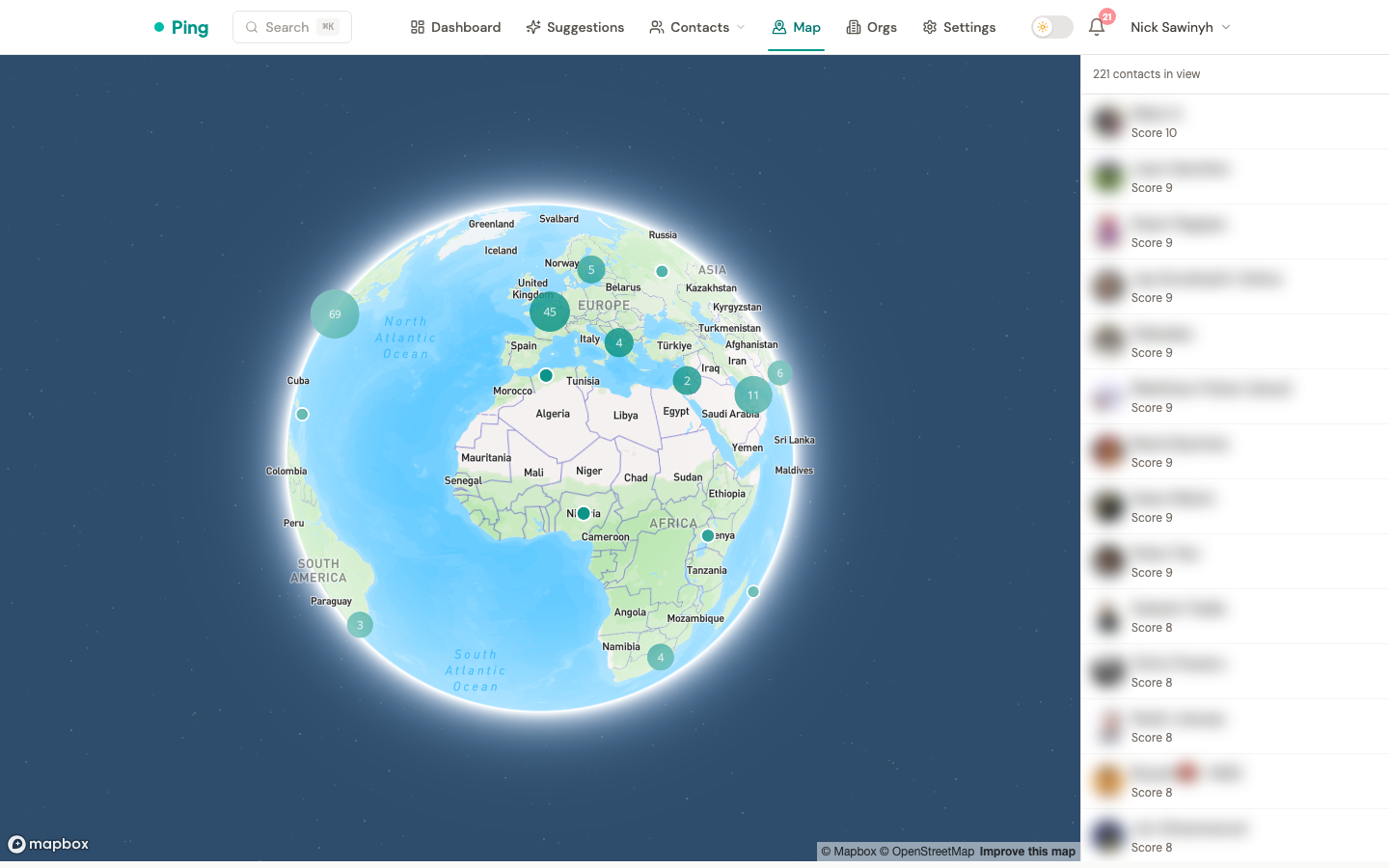Focus the Search input field
This screenshot has height=868, width=1389.
292,27
